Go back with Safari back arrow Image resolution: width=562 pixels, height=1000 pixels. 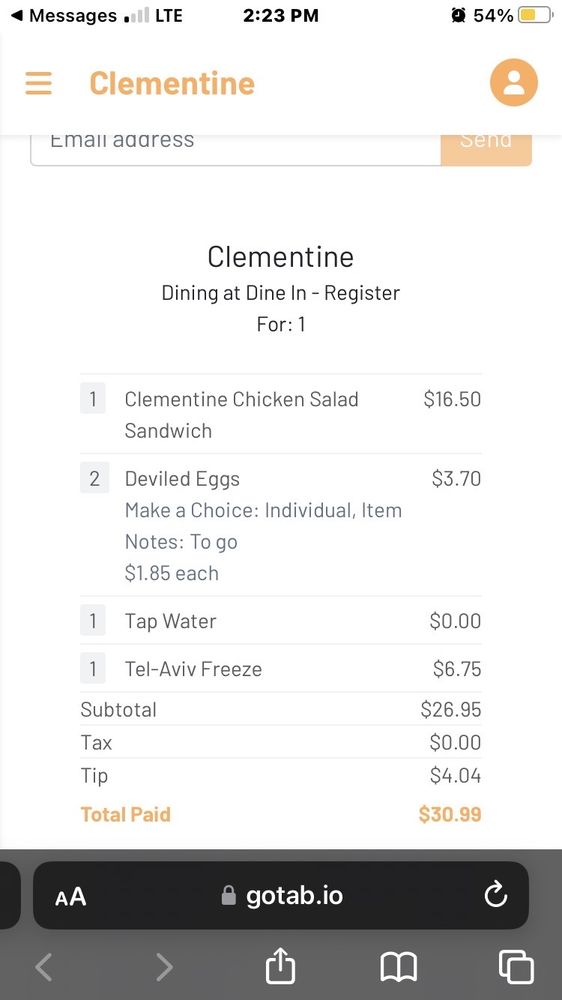tap(43, 967)
